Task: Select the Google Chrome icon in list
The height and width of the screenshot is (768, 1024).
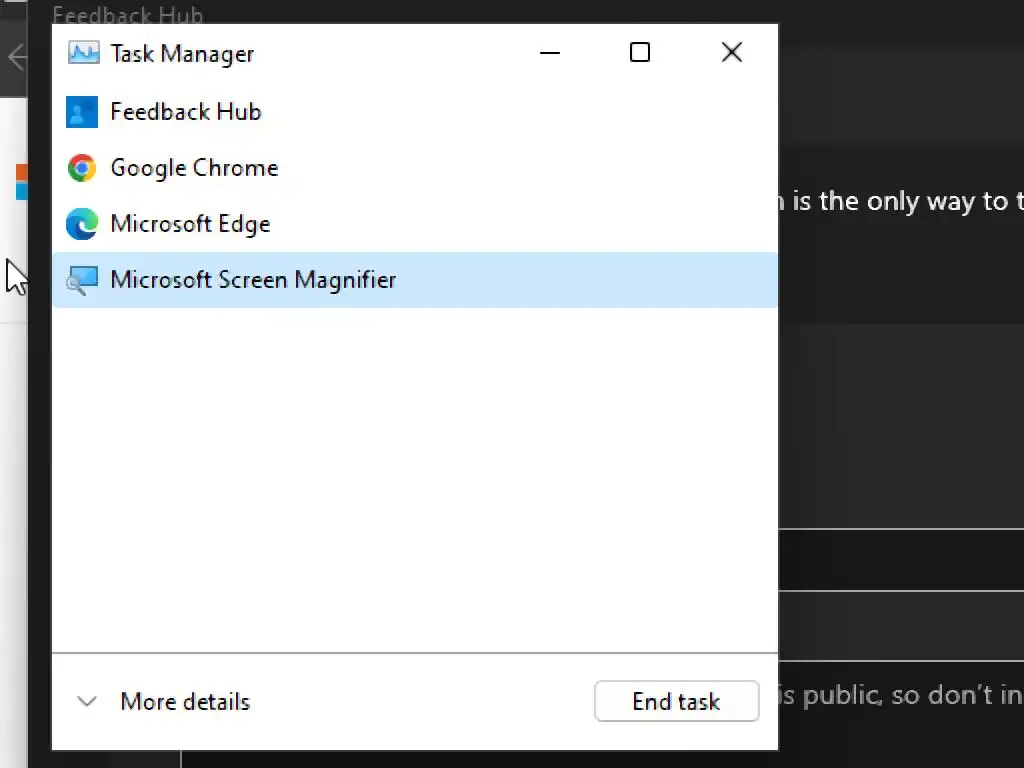Action: (82, 168)
